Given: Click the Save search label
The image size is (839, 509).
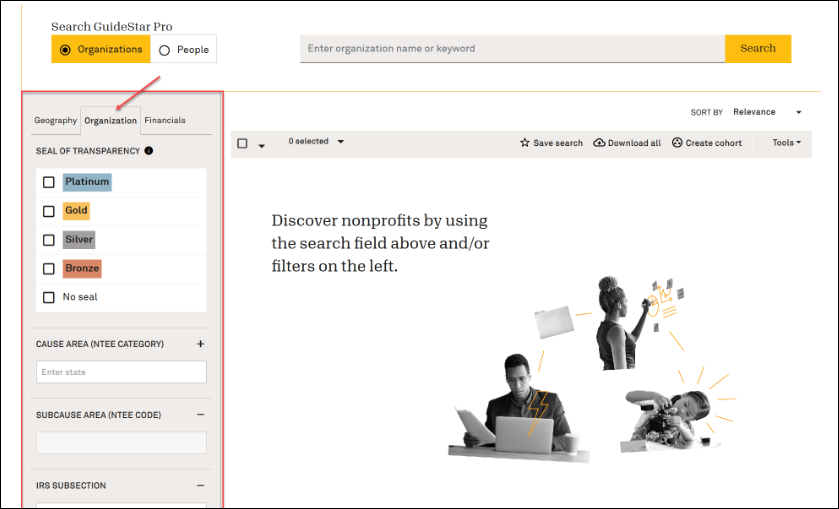Looking at the screenshot, I should pos(558,143).
